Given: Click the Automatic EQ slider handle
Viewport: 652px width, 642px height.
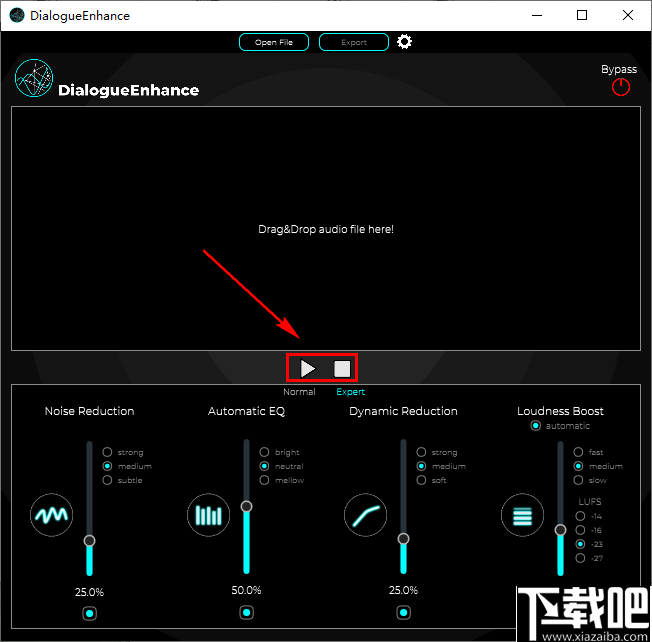Looking at the screenshot, I should 247,506.
